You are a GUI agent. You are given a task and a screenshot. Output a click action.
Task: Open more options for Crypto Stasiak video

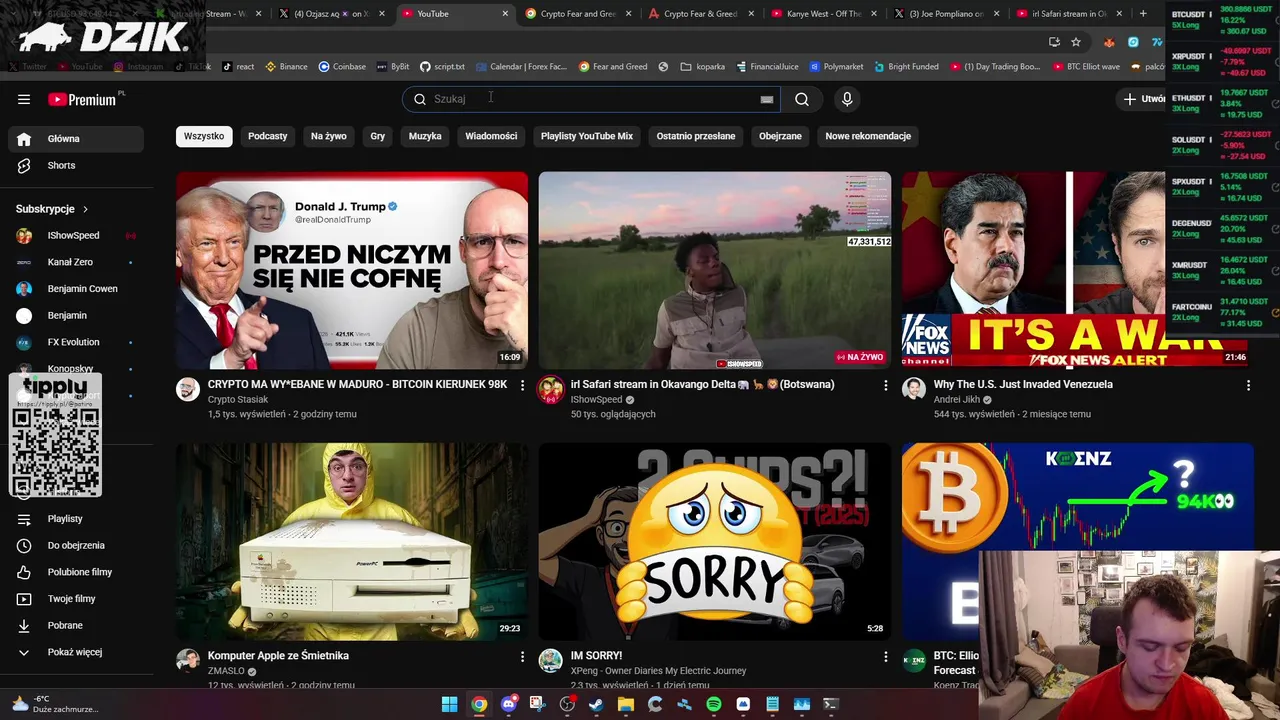(x=522, y=385)
